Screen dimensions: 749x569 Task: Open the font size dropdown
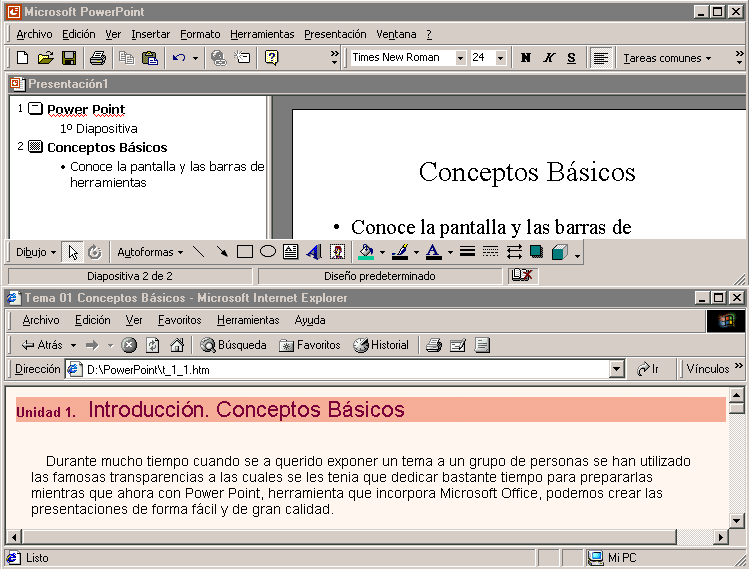(x=501, y=58)
